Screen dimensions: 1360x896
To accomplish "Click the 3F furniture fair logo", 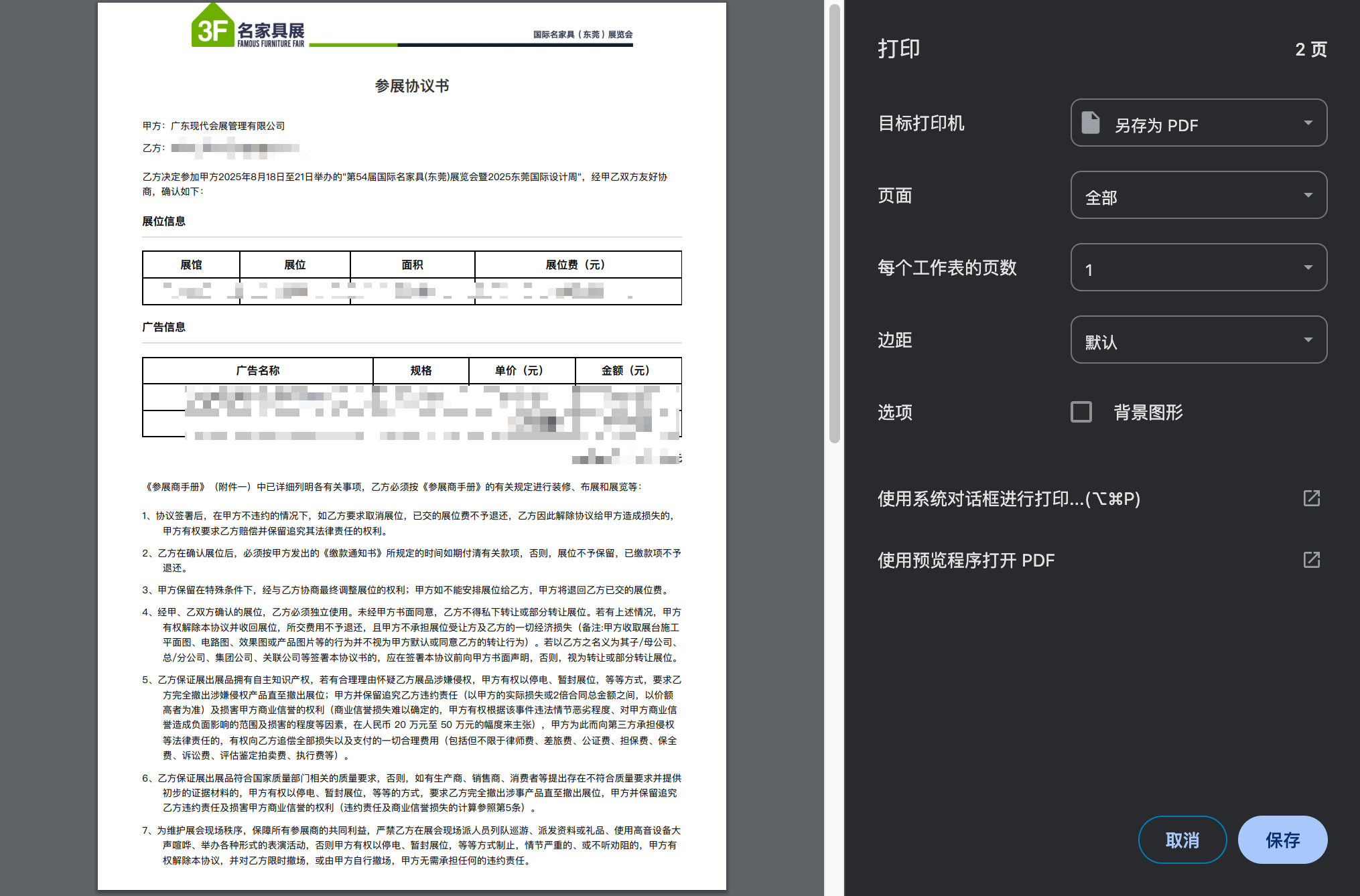I will tap(248, 27).
